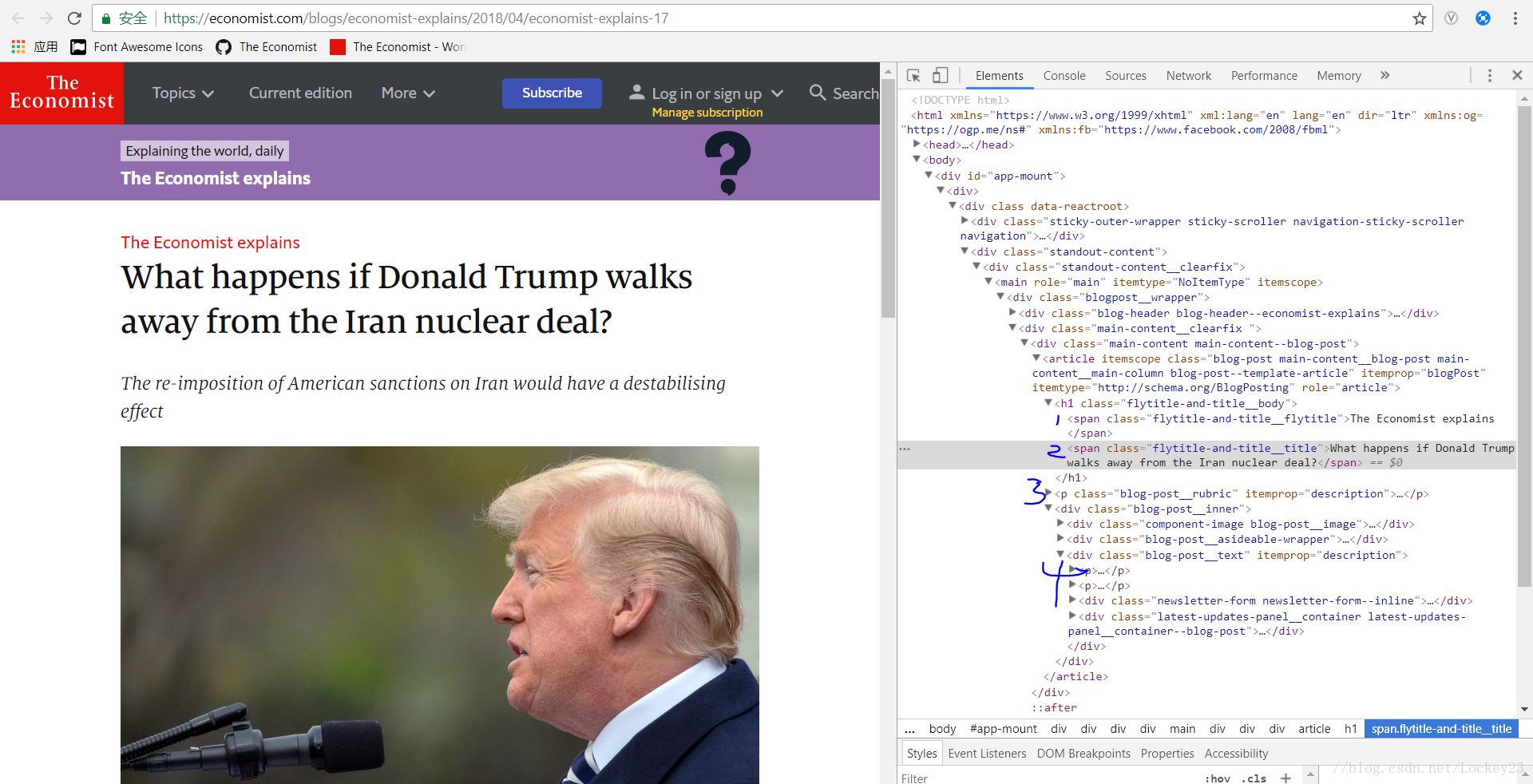Expand the component-image blog-post__image div
1533x784 pixels.
[1060, 524]
